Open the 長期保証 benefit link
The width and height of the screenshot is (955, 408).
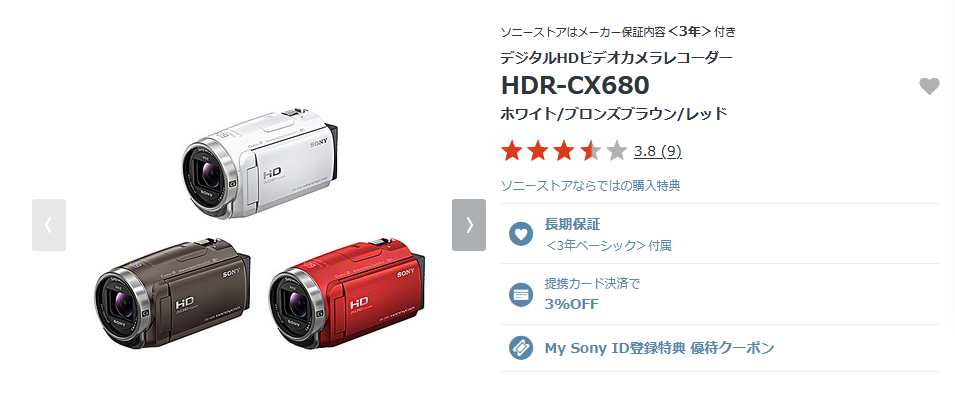[x=572, y=224]
